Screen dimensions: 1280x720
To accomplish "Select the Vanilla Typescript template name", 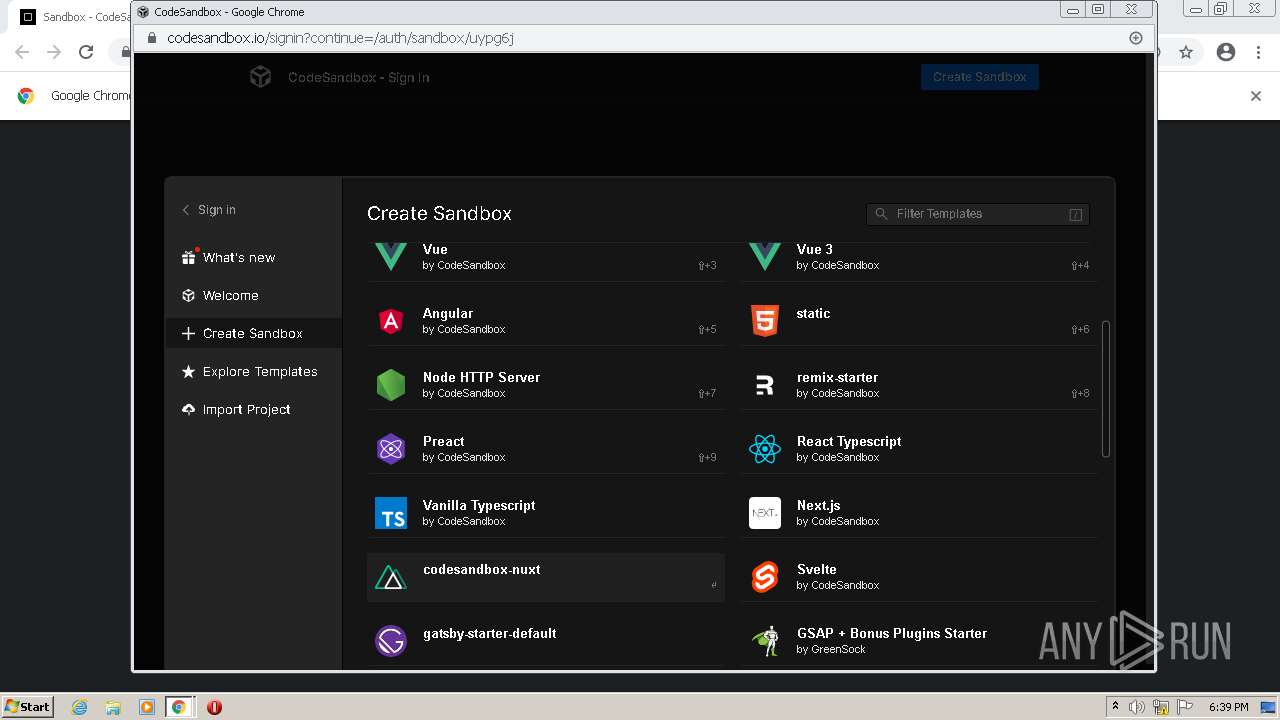I will [479, 505].
